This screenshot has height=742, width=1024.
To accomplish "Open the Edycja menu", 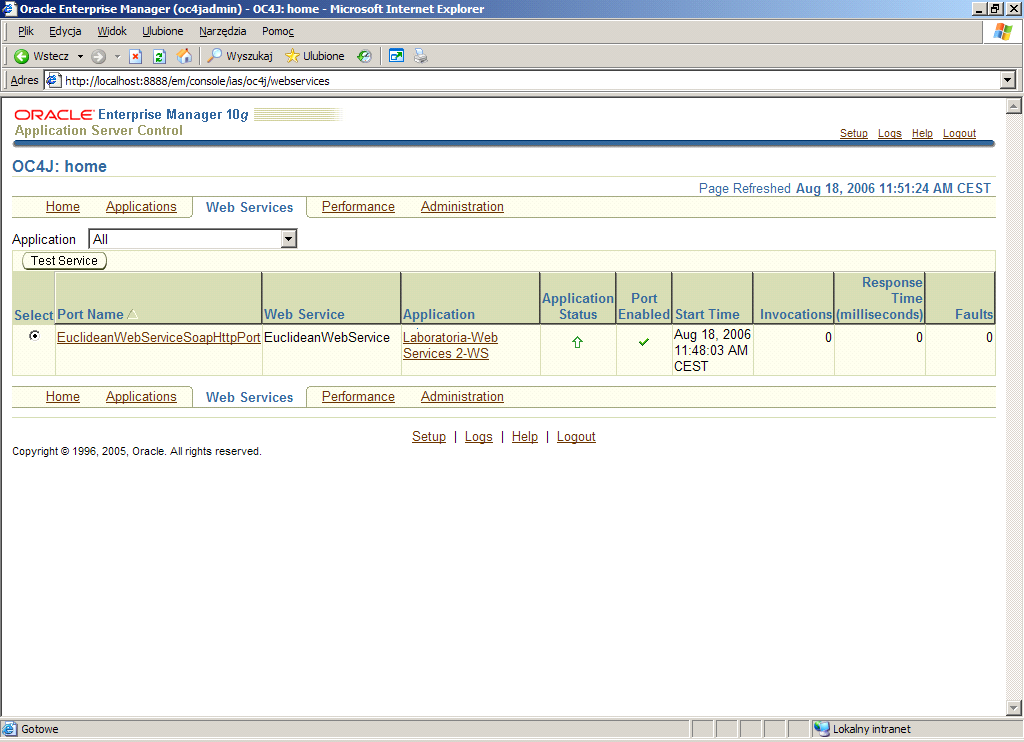I will 65,31.
